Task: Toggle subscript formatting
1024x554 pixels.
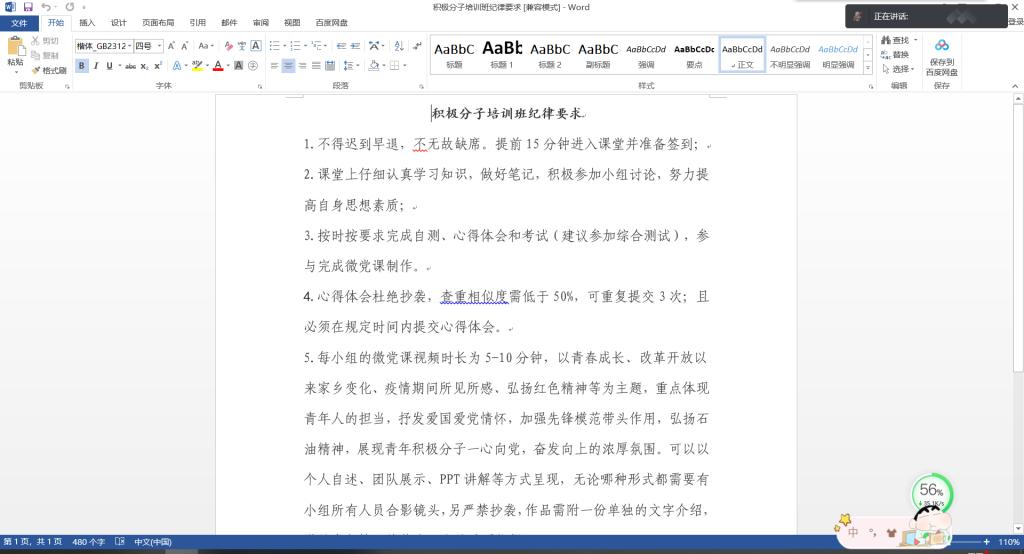Action: [x=144, y=66]
